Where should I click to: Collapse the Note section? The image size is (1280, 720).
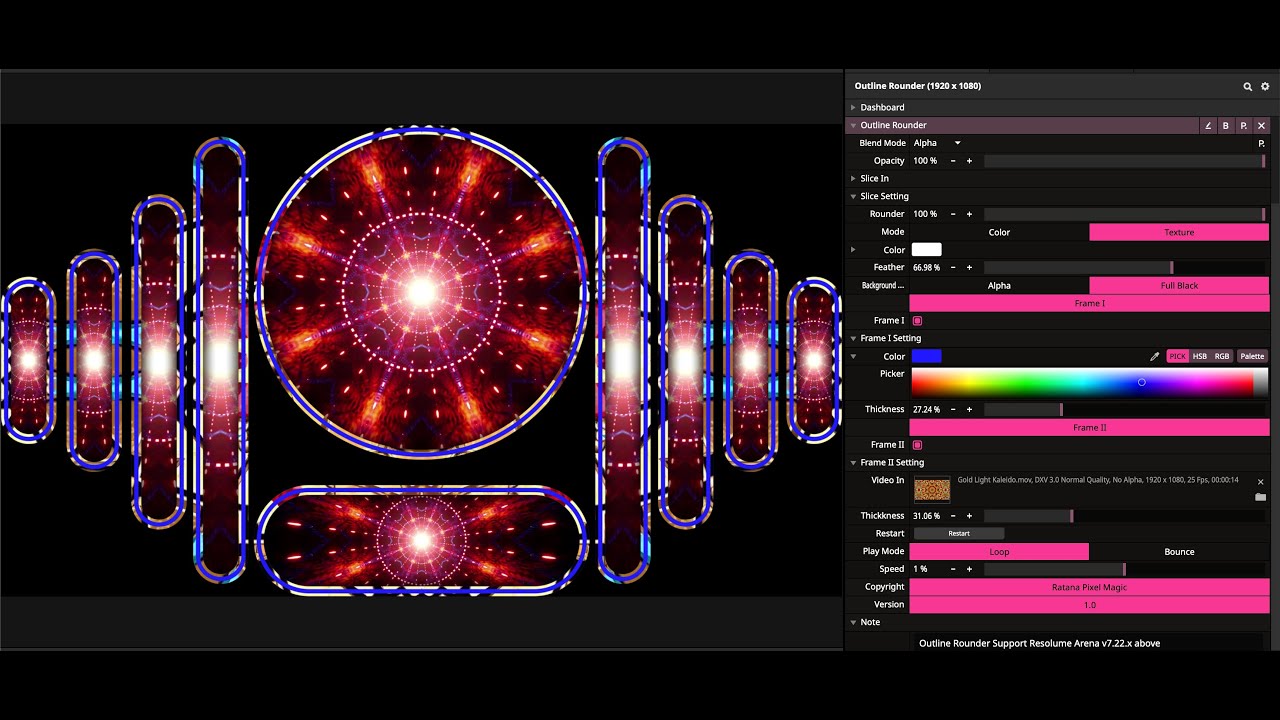pyautogui.click(x=853, y=622)
